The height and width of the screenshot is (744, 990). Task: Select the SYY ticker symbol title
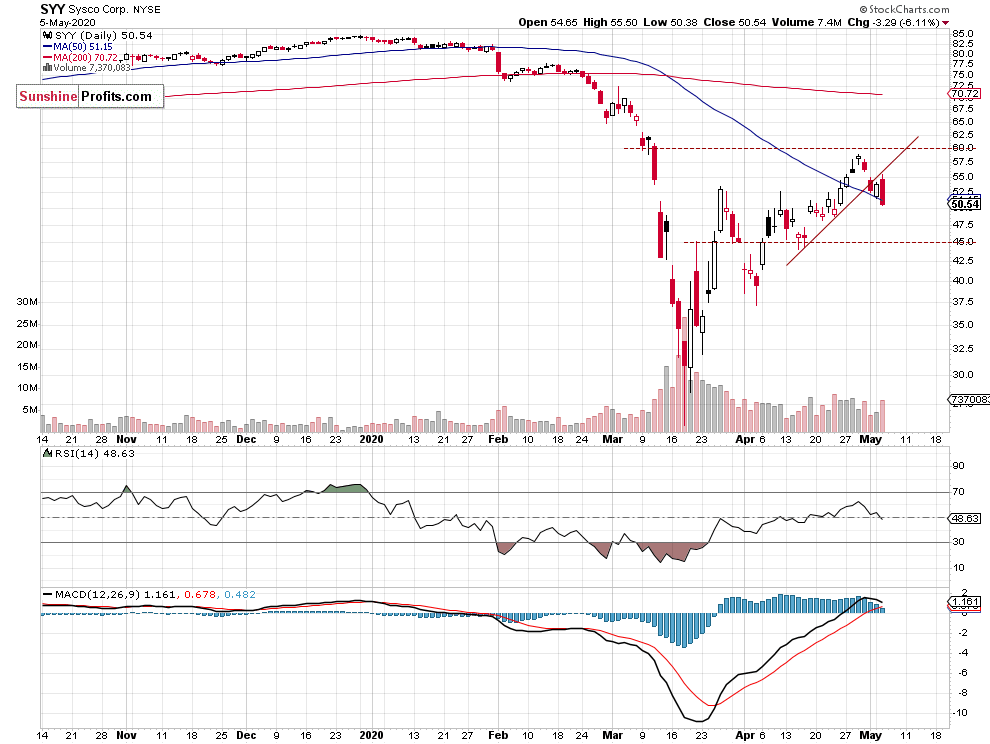tap(52, 9)
